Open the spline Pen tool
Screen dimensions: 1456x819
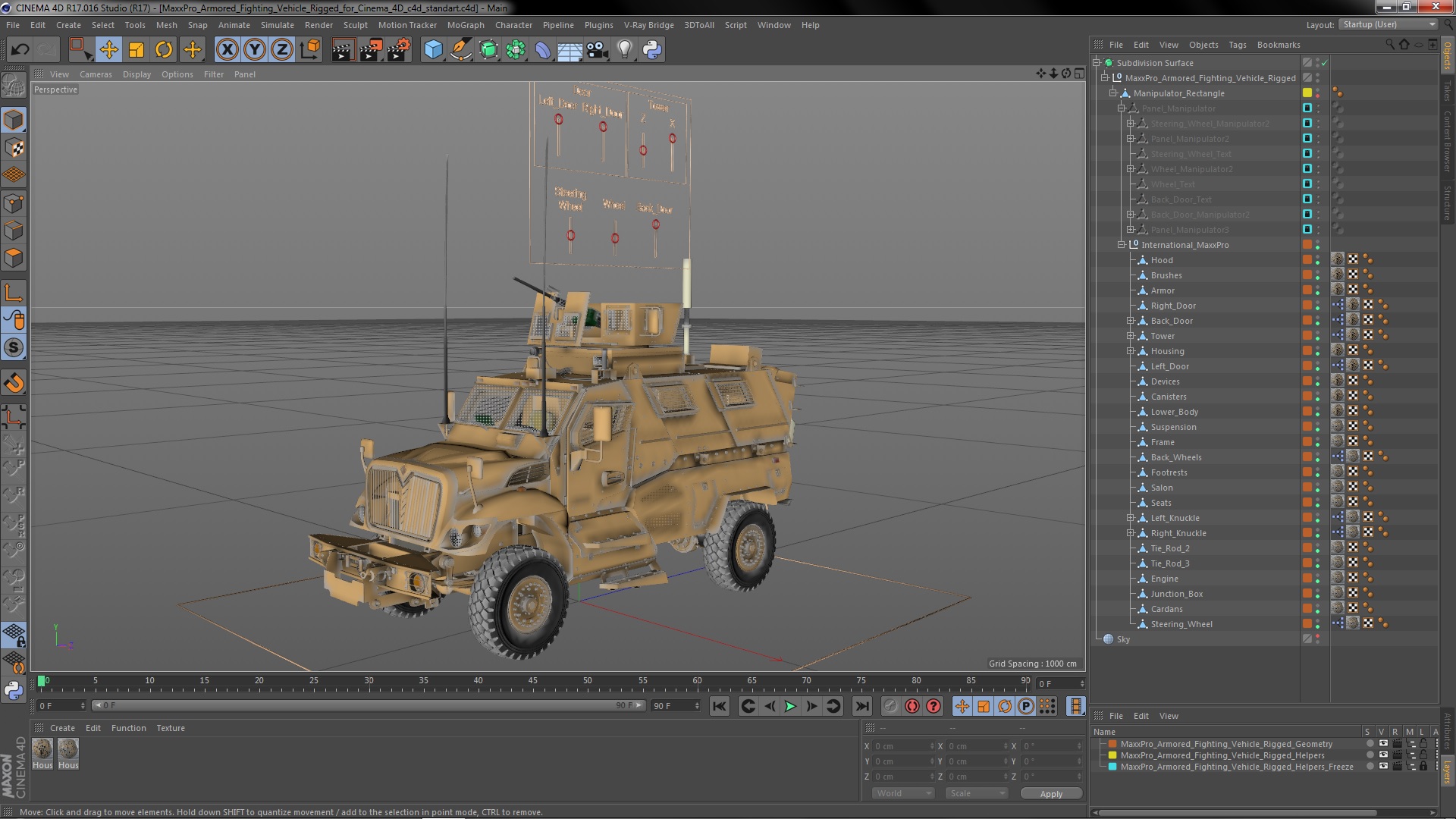pyautogui.click(x=460, y=50)
